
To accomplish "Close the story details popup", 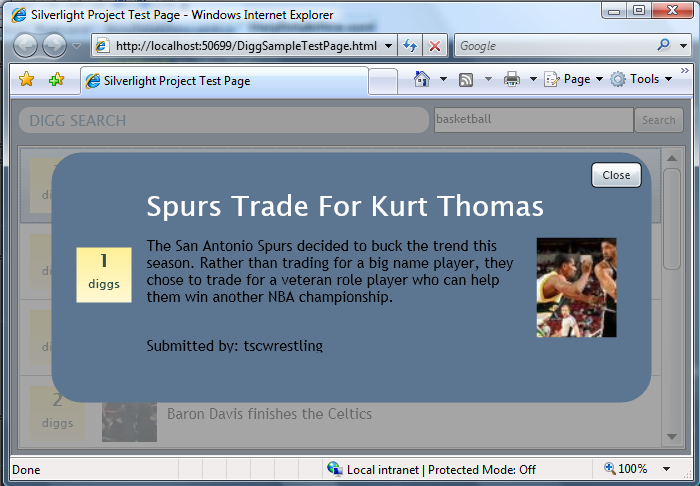I will coord(616,175).
